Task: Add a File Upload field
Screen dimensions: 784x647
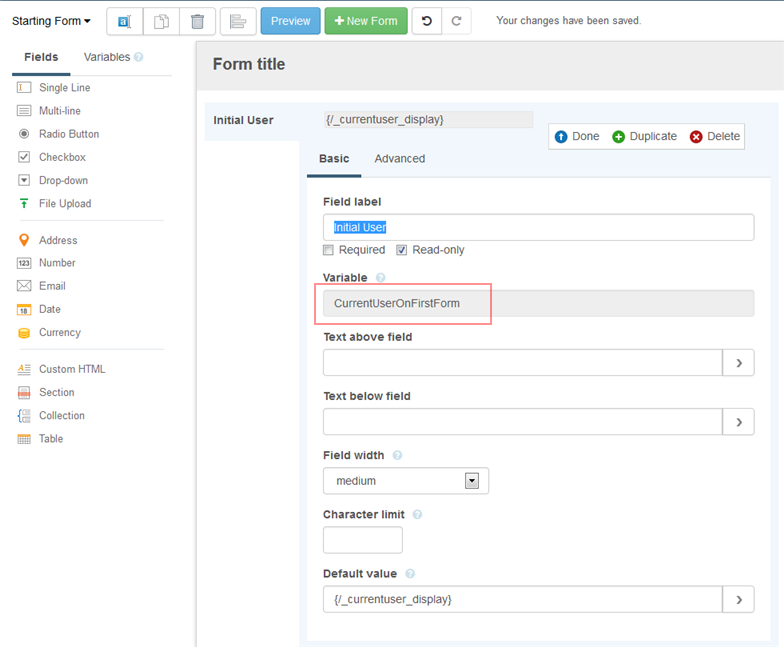Action: [x=54, y=204]
